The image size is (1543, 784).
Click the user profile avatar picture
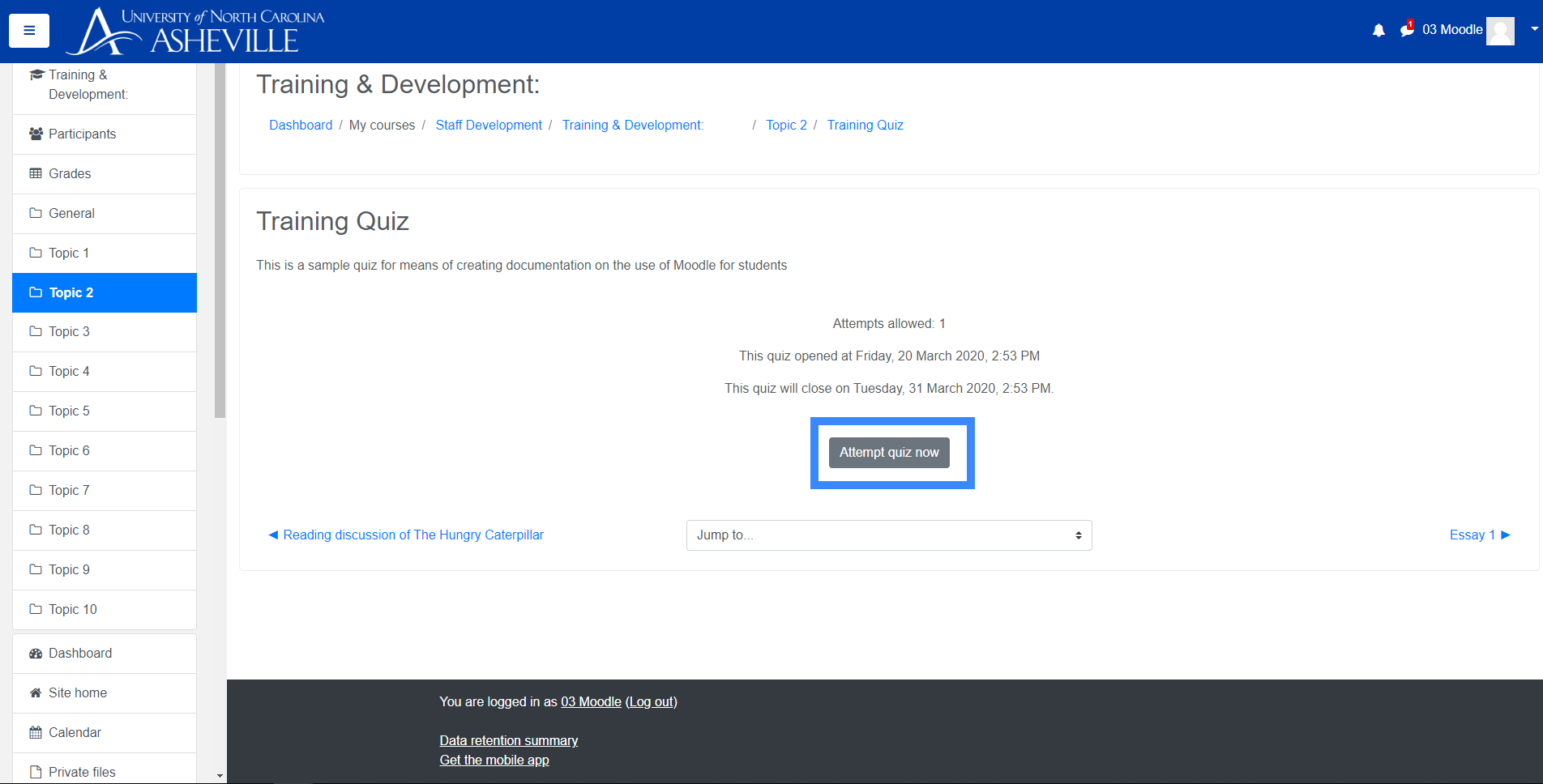1500,31
